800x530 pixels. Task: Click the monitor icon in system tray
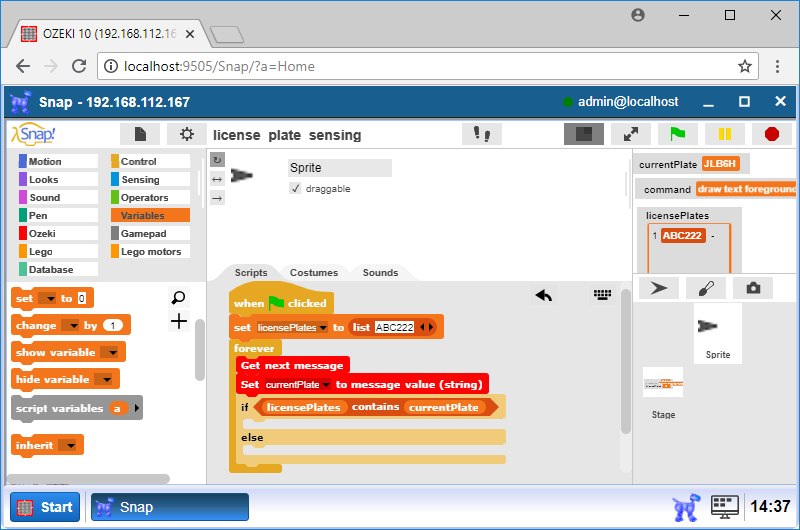725,507
